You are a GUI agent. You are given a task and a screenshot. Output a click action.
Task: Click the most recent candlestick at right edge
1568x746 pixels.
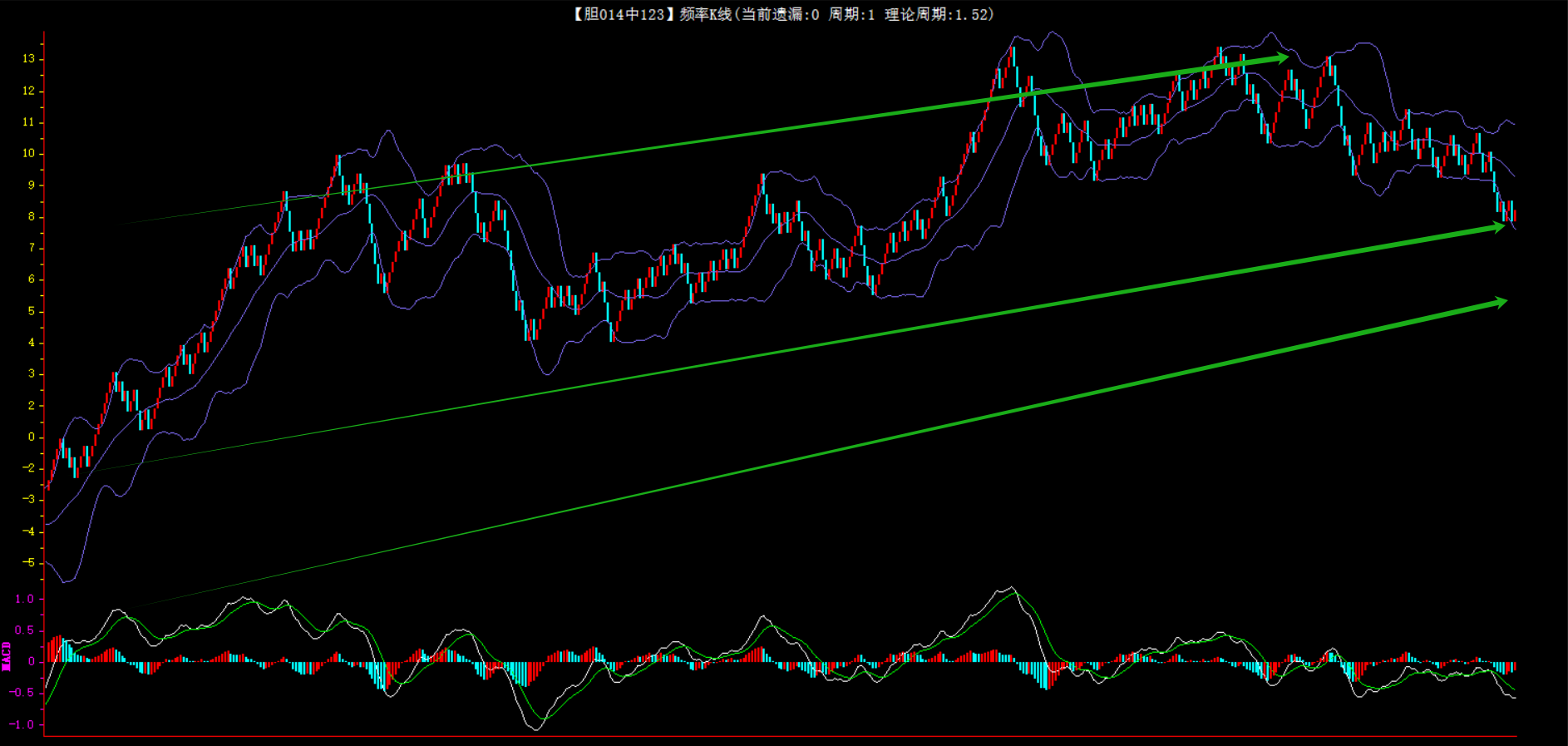(x=1514, y=215)
